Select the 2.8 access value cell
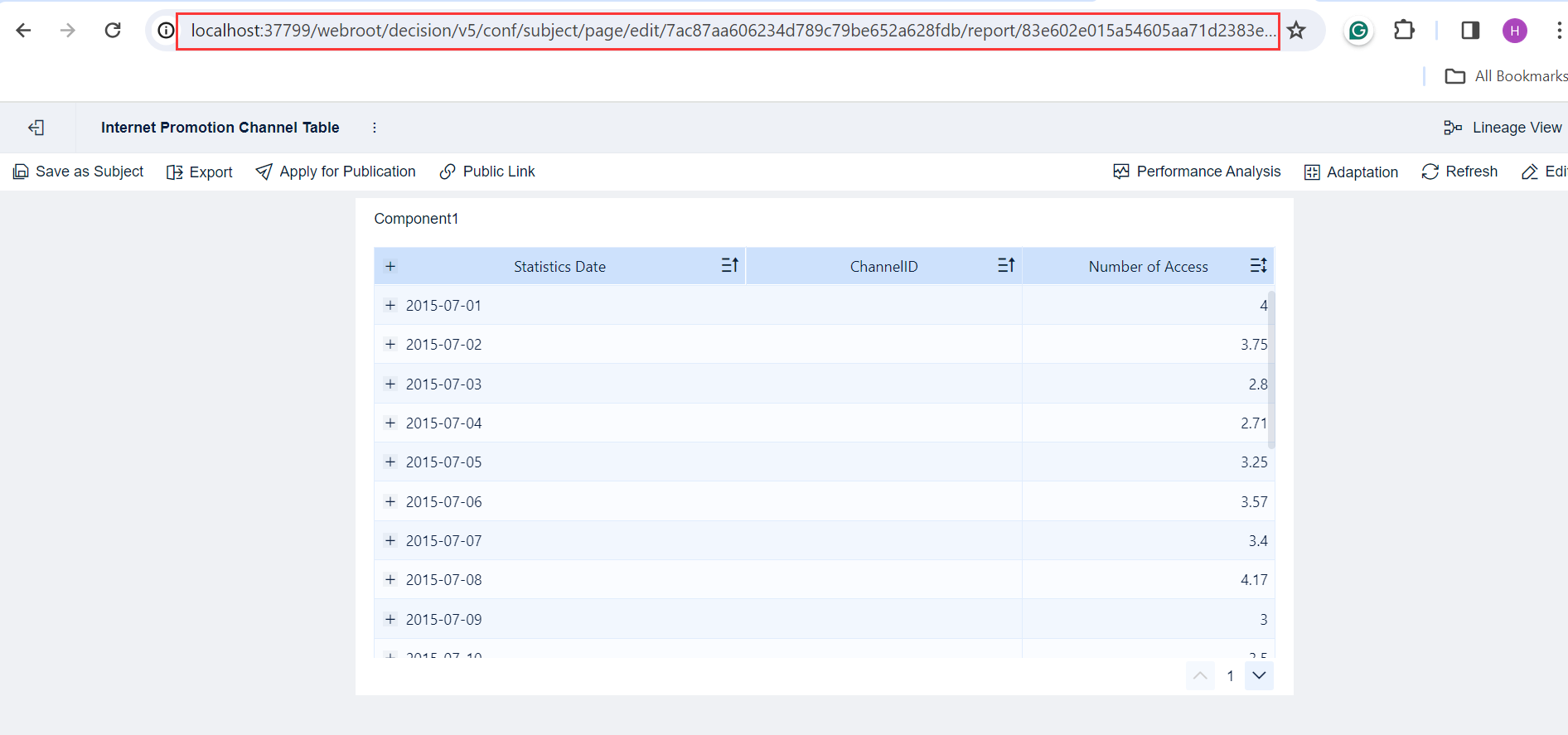The height and width of the screenshot is (735, 1568). click(x=1148, y=384)
